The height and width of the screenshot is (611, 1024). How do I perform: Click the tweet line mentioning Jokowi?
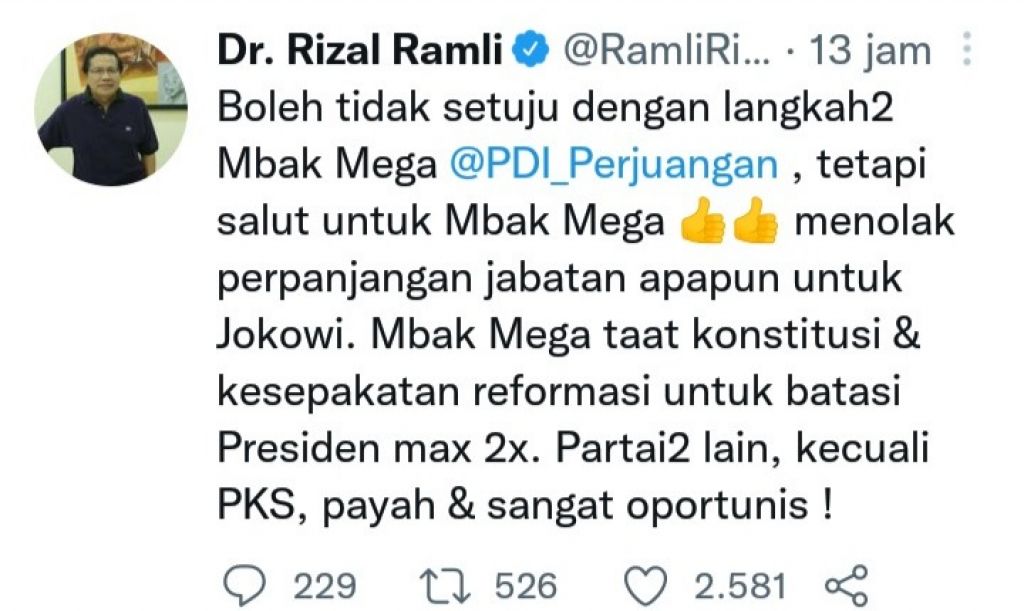(568, 334)
